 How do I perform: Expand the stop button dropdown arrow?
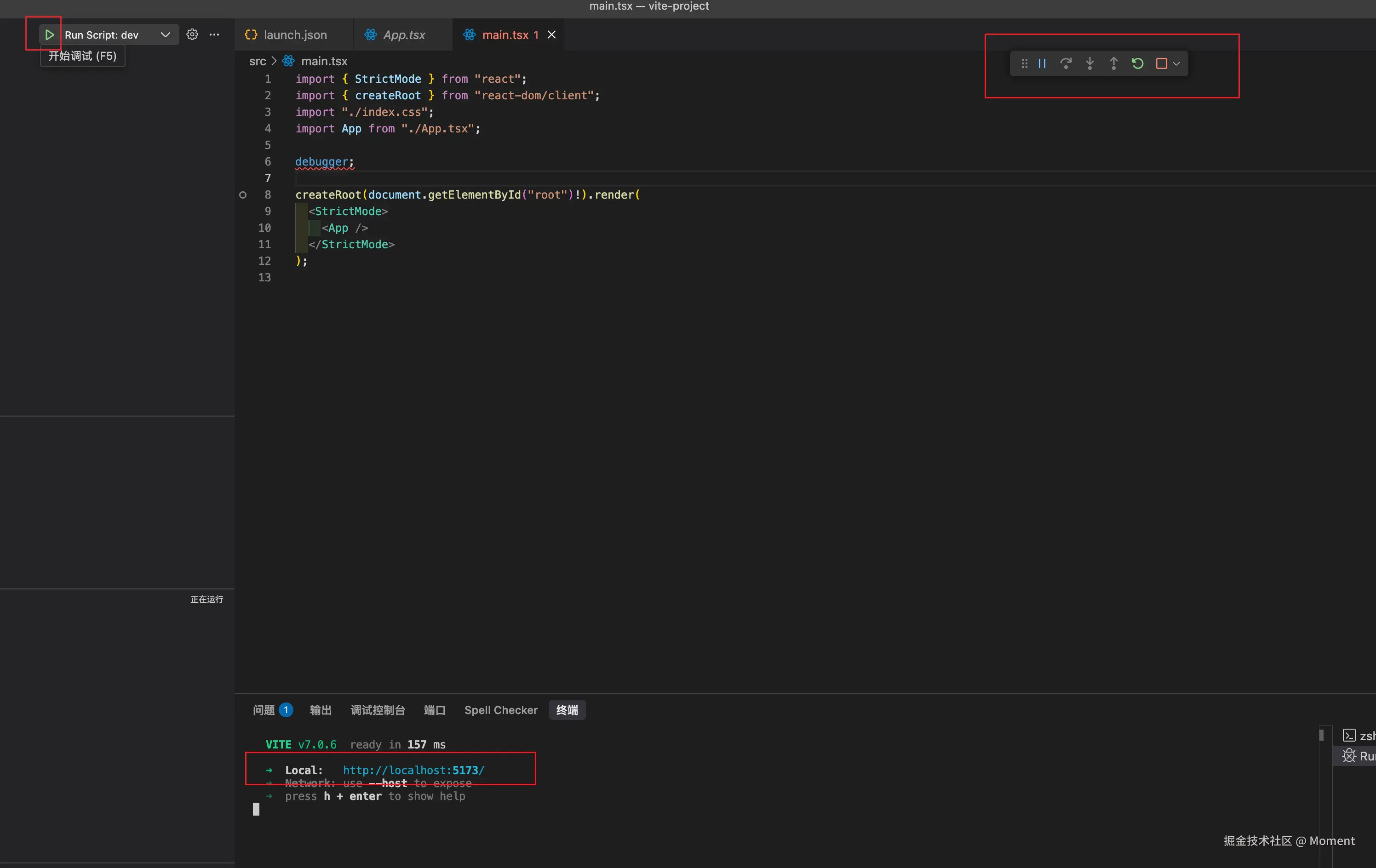pyautogui.click(x=1176, y=63)
